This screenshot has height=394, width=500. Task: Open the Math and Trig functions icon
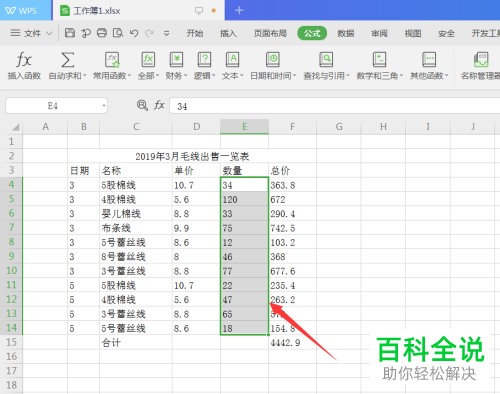tap(379, 60)
